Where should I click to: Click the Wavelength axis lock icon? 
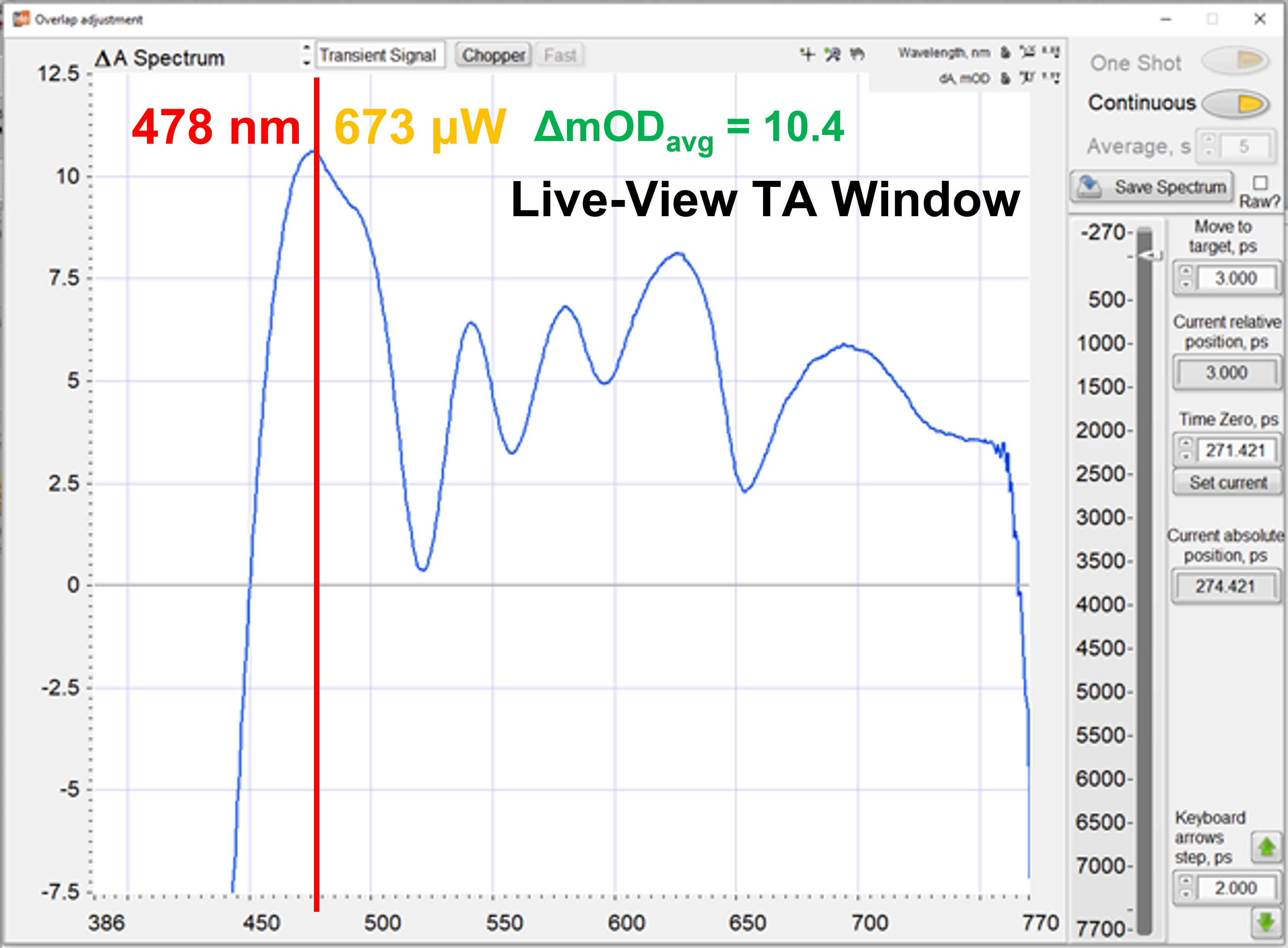pos(1005,53)
